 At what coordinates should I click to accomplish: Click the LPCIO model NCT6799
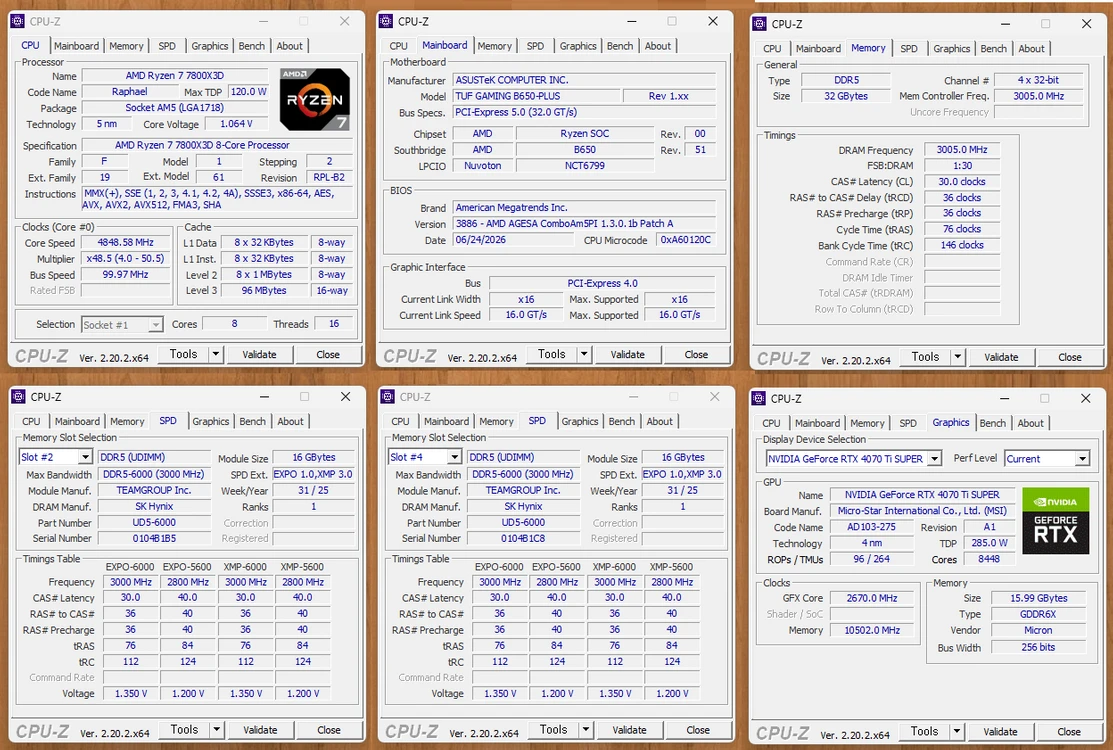point(584,165)
